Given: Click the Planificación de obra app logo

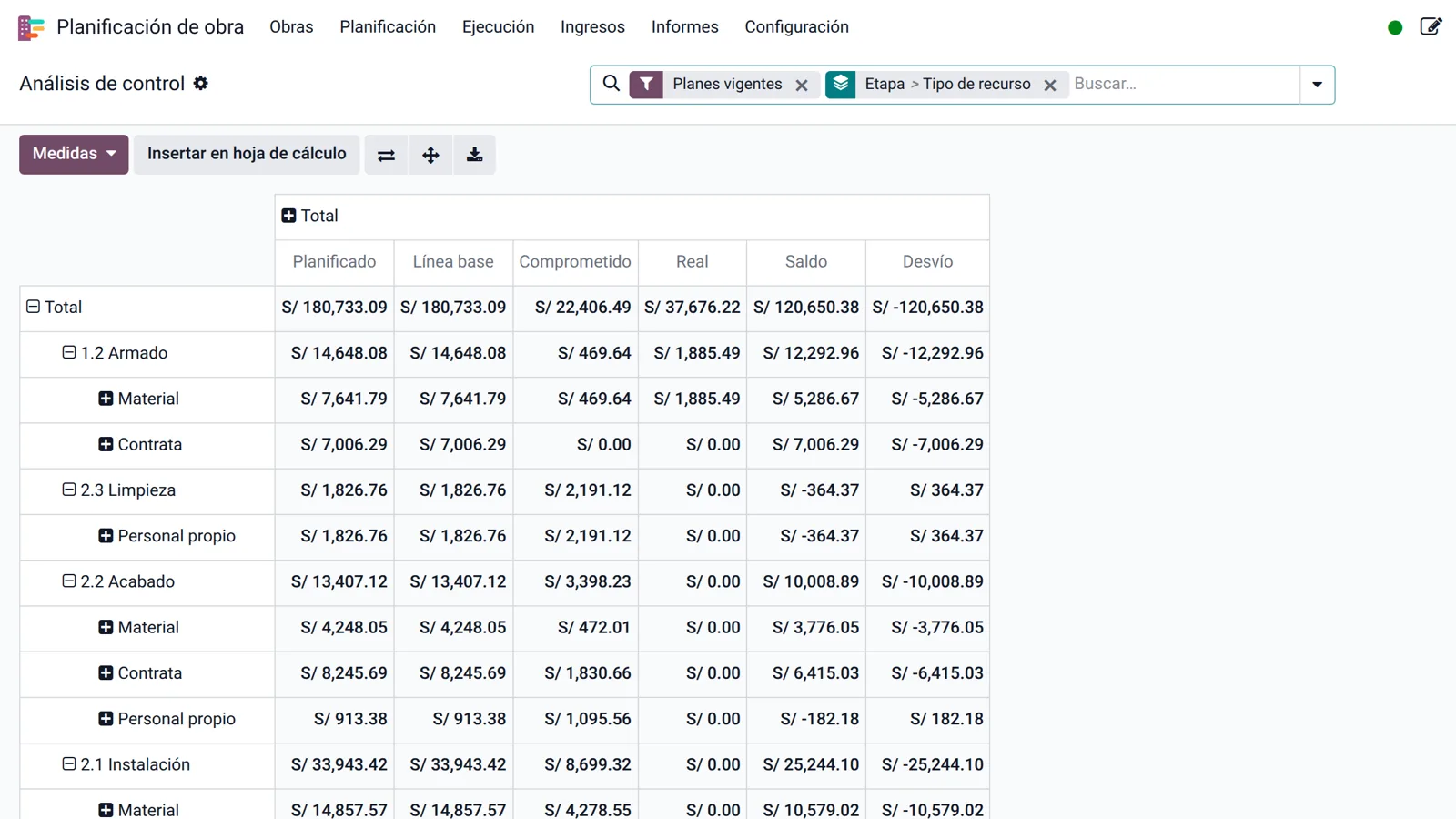Looking at the screenshot, I should click(31, 27).
